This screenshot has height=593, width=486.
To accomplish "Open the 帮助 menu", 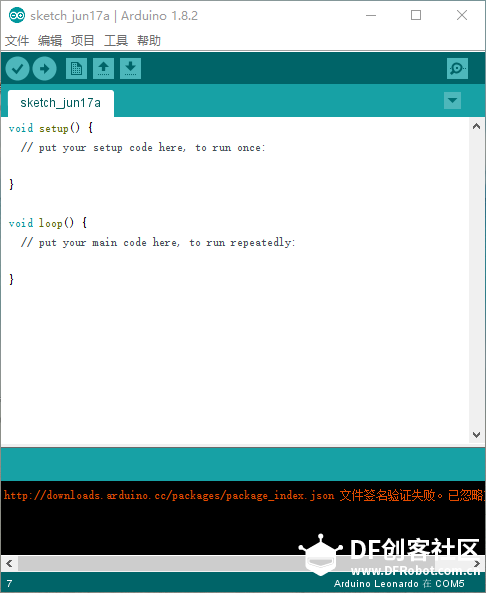I will coord(149,40).
